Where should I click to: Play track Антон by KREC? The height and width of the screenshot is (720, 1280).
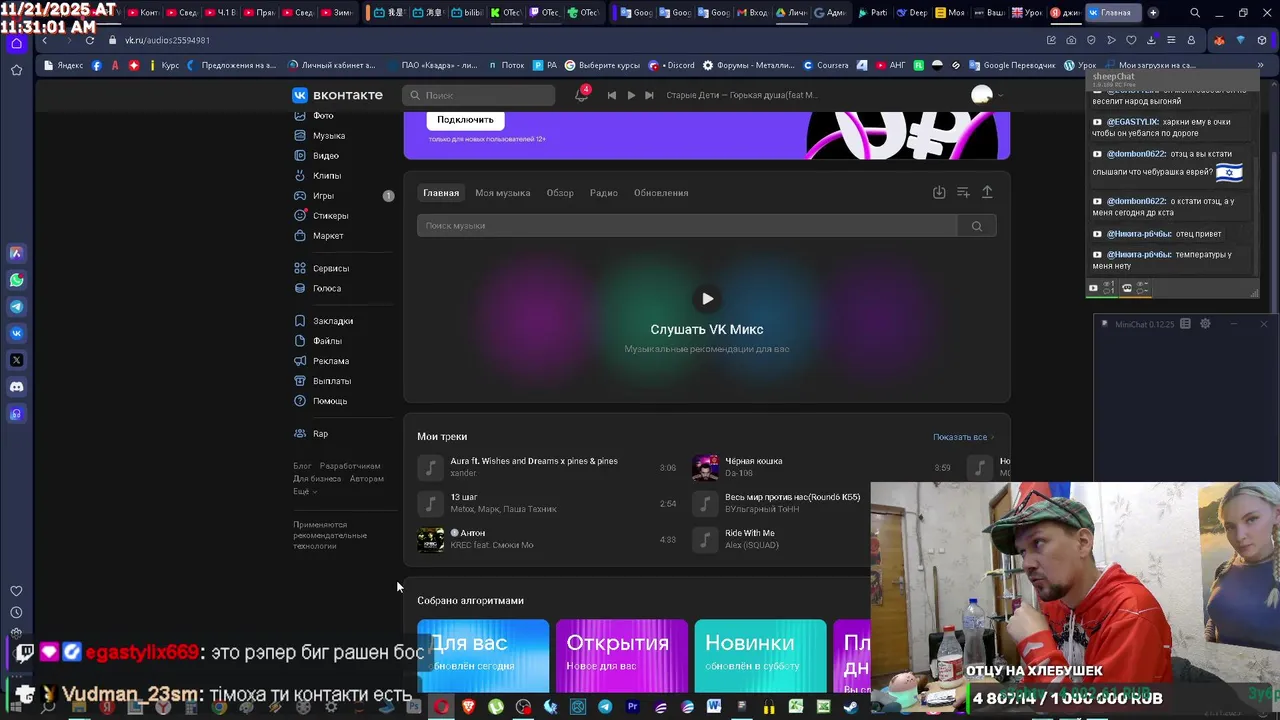coord(430,539)
